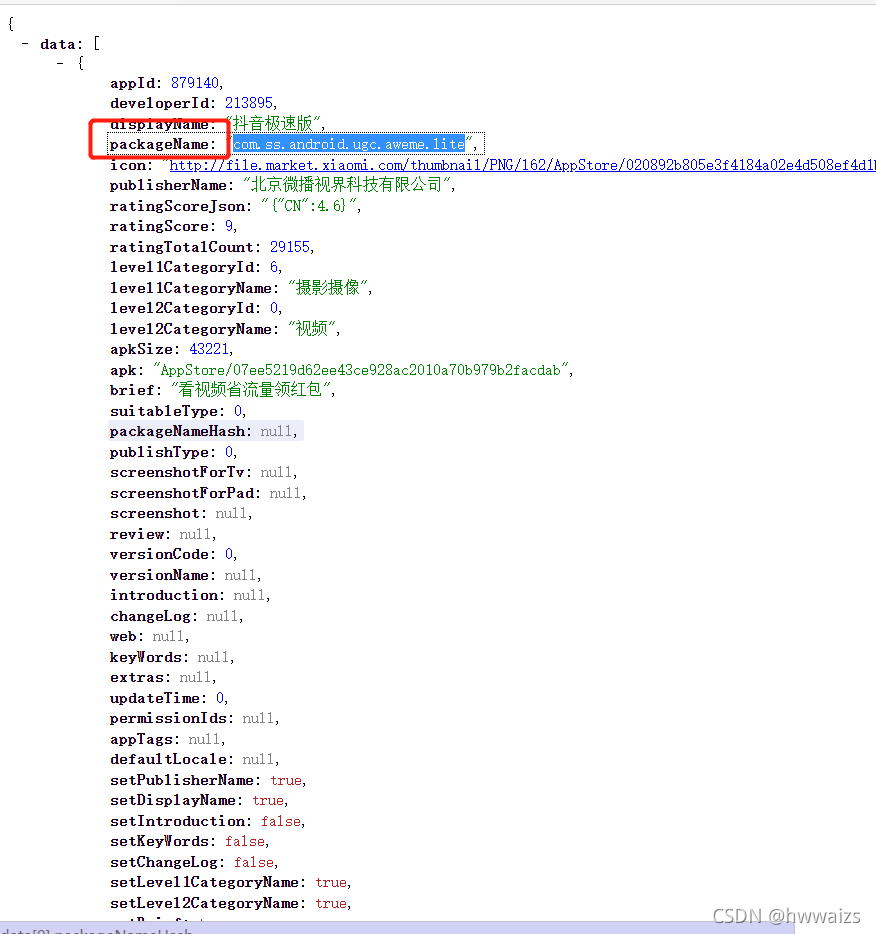The image size is (876, 934).
Task: Click the setKeyWords false value
Action: point(245,842)
